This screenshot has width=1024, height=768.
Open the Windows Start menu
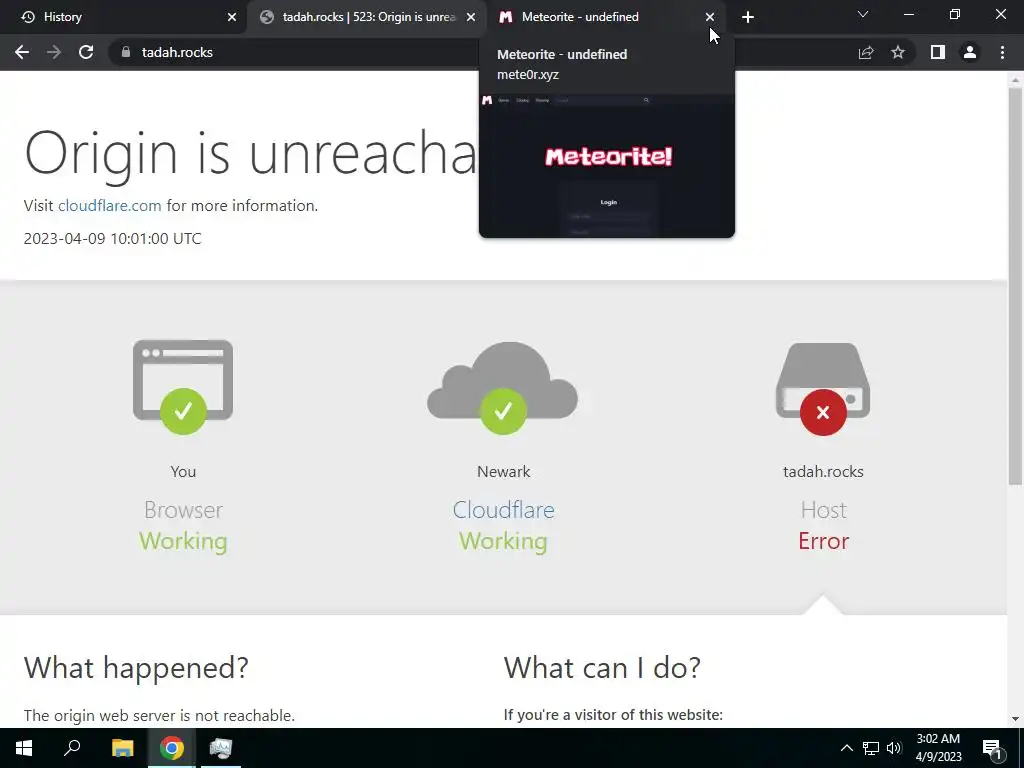click(x=24, y=748)
